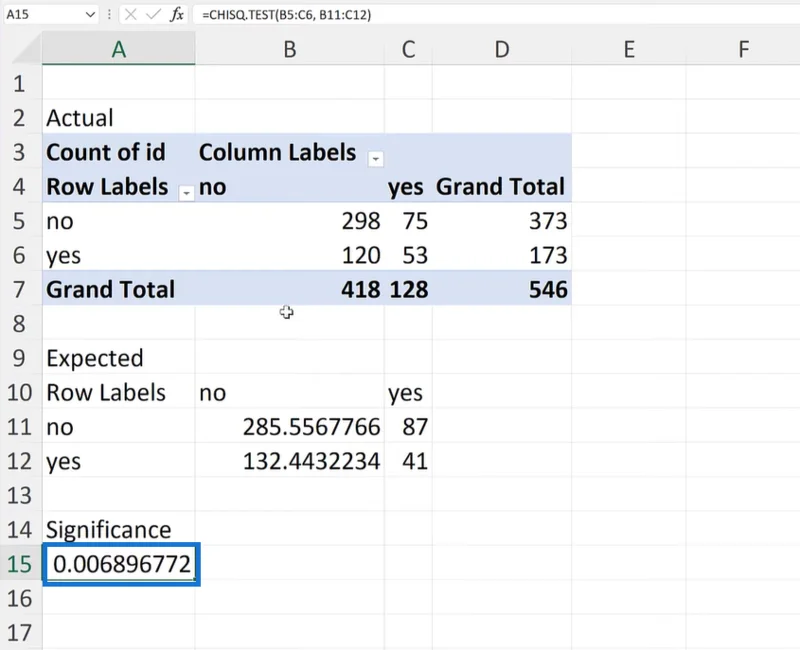The width and height of the screenshot is (800, 650).
Task: Select row 1 header
Action: (19, 83)
